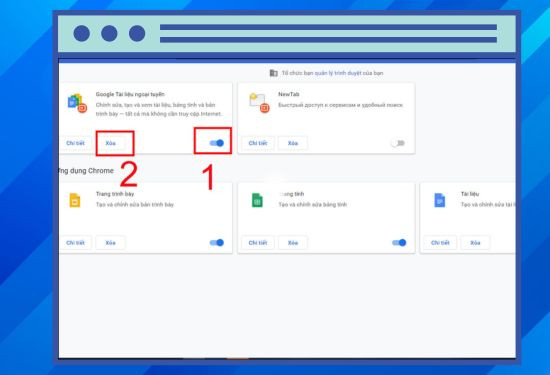The width and height of the screenshot is (550, 375).
Task: Open Chi tiết for Google Tài liệu ngoại tuyến
Action: [75, 143]
